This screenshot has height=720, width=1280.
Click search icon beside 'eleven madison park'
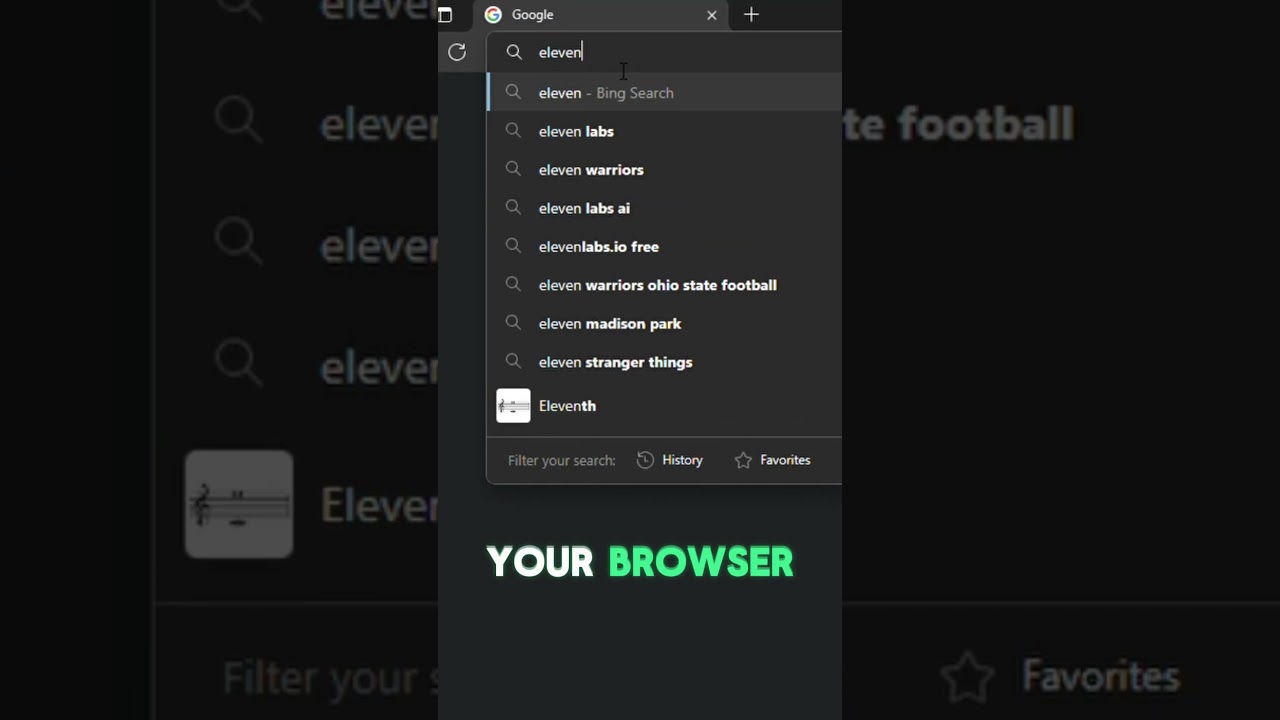click(513, 323)
